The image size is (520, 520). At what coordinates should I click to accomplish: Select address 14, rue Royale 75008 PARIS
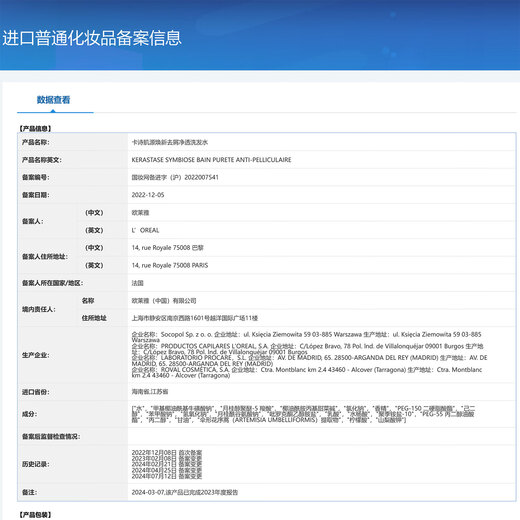pyautogui.click(x=170, y=265)
